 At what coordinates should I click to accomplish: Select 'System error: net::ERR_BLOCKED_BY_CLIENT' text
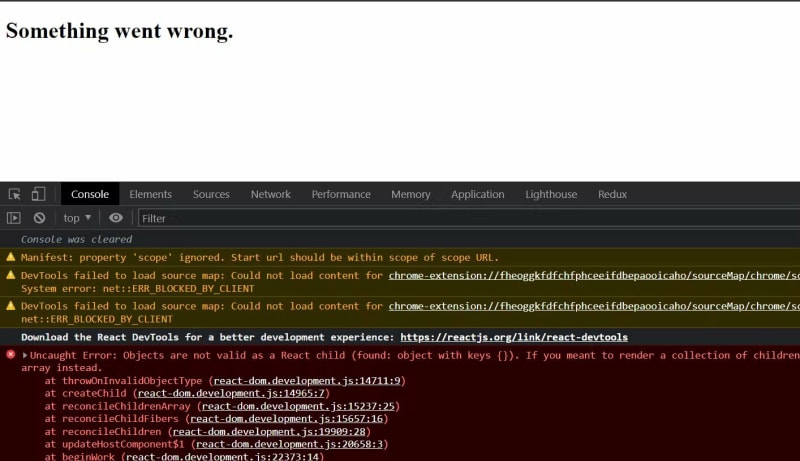(x=138, y=289)
